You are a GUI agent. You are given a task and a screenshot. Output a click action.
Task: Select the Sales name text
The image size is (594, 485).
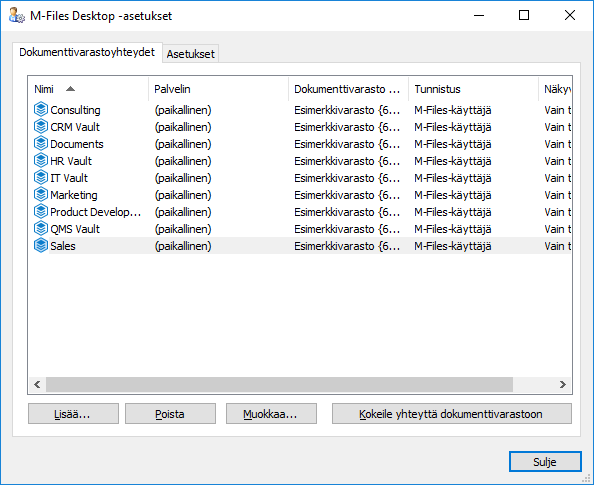63,246
